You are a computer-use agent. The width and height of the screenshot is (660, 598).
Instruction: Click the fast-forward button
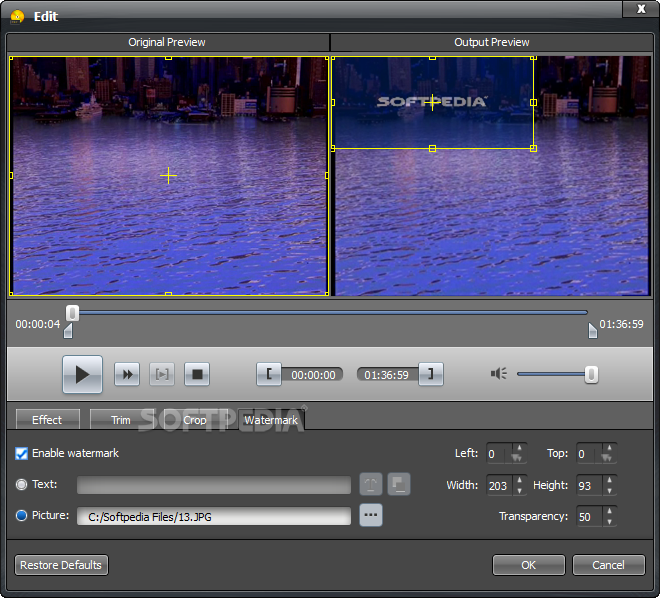[x=127, y=374]
